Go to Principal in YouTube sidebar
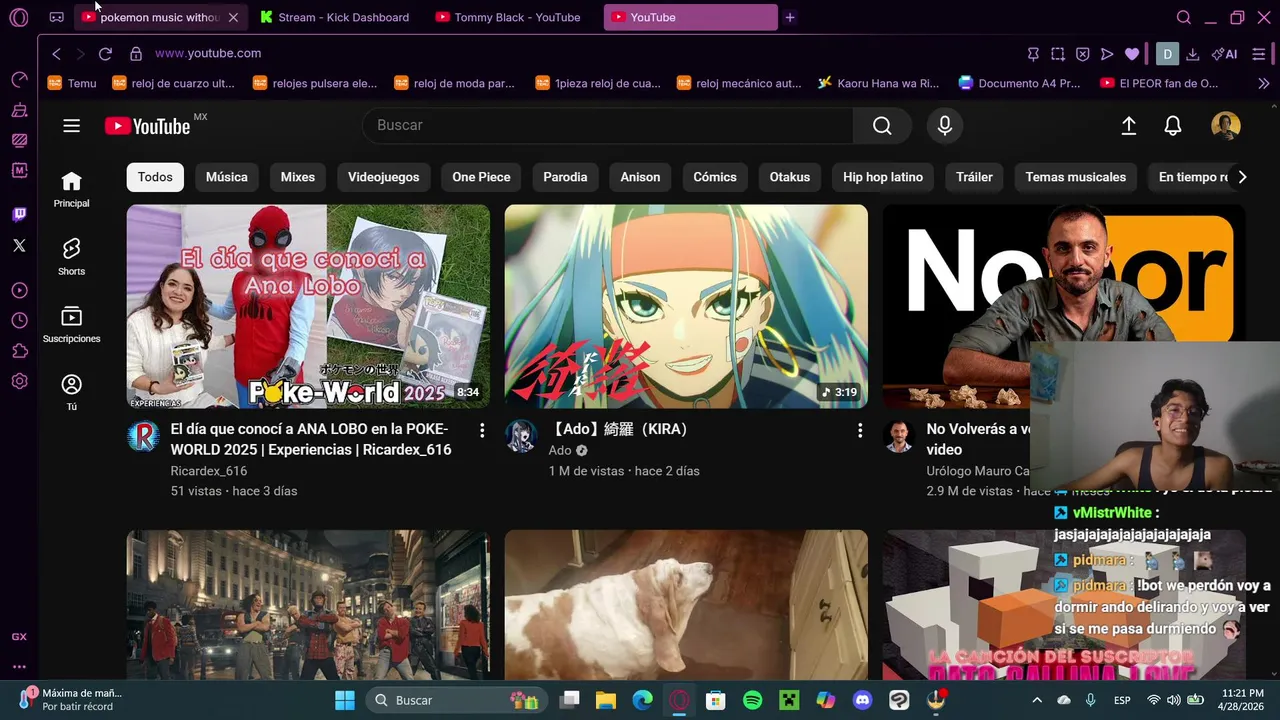The width and height of the screenshot is (1280, 720). (x=71, y=189)
